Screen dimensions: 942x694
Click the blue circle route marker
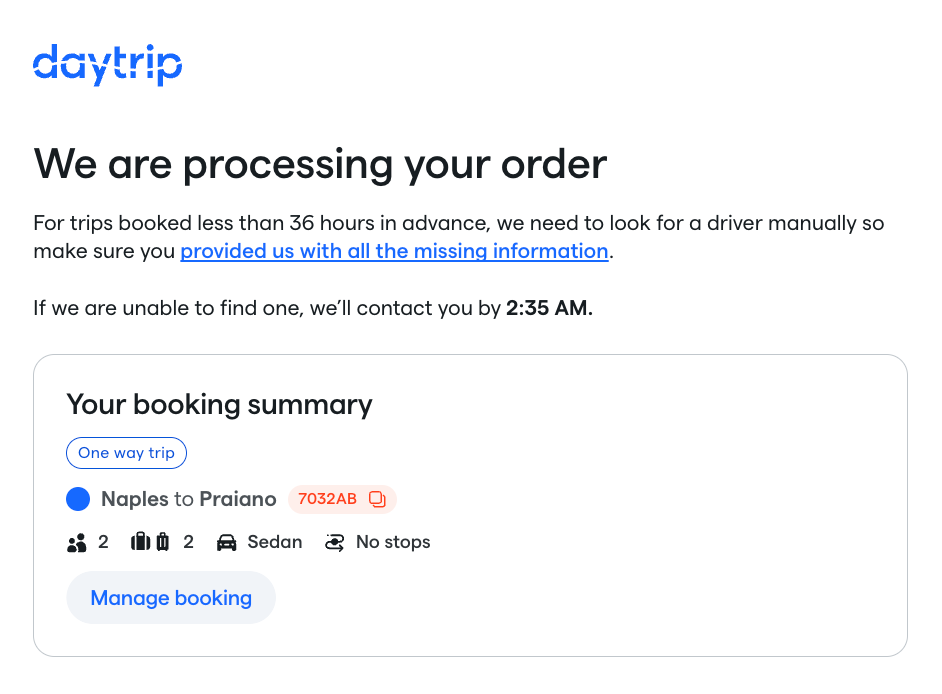pyautogui.click(x=78, y=499)
